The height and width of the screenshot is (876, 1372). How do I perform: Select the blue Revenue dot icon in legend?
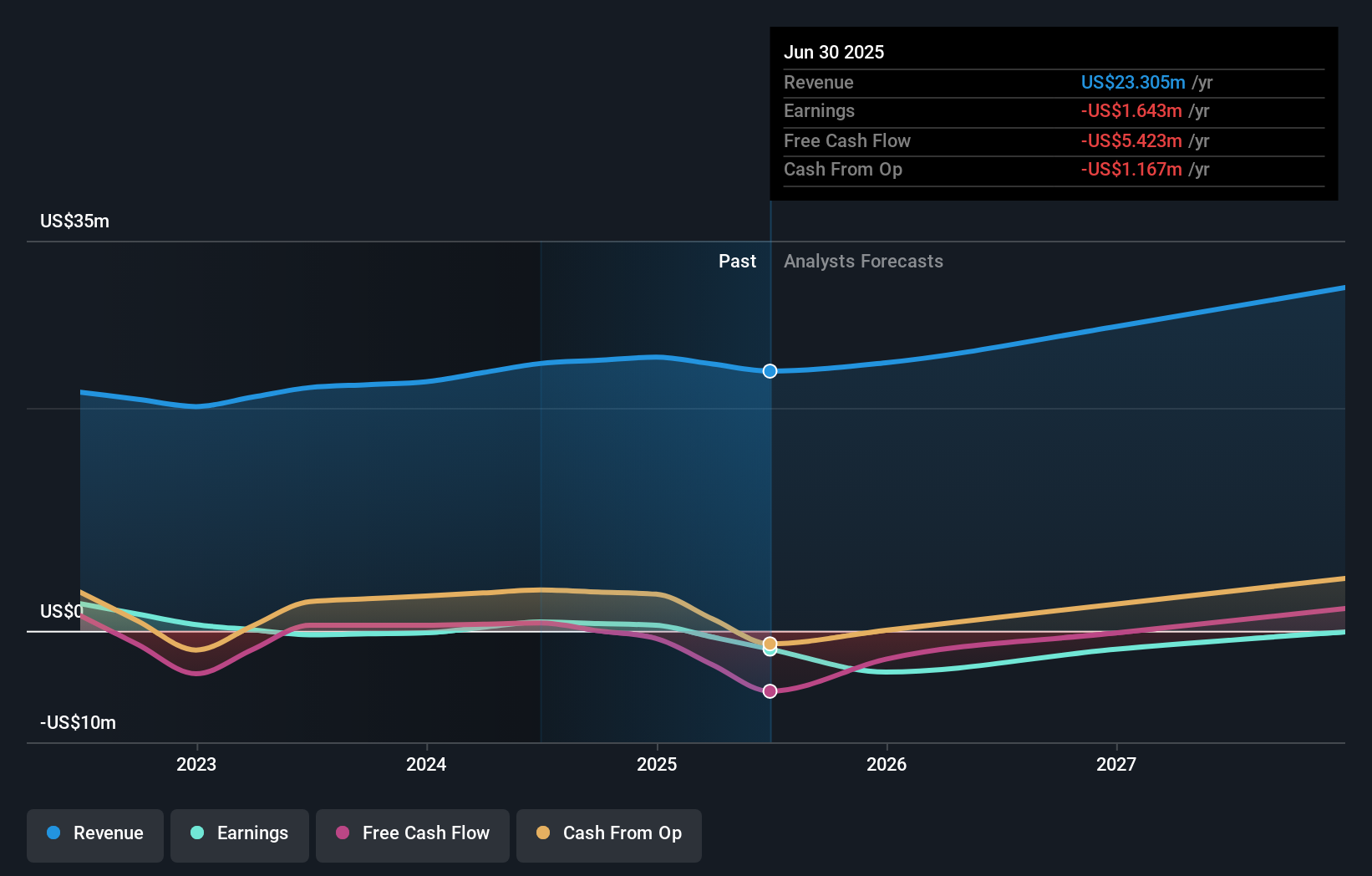click(53, 833)
